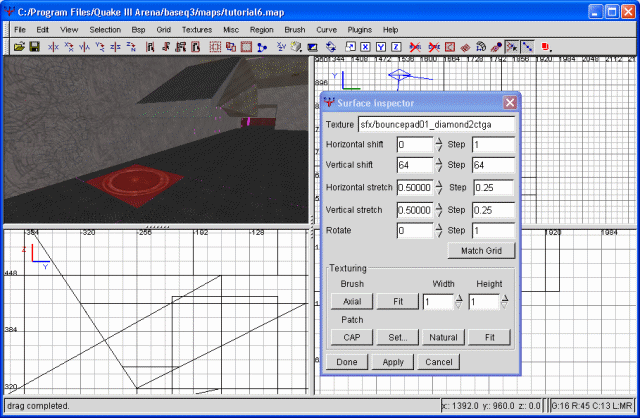640x418 pixels.
Task: Flip selection along the X axis
Action: (x=53, y=47)
